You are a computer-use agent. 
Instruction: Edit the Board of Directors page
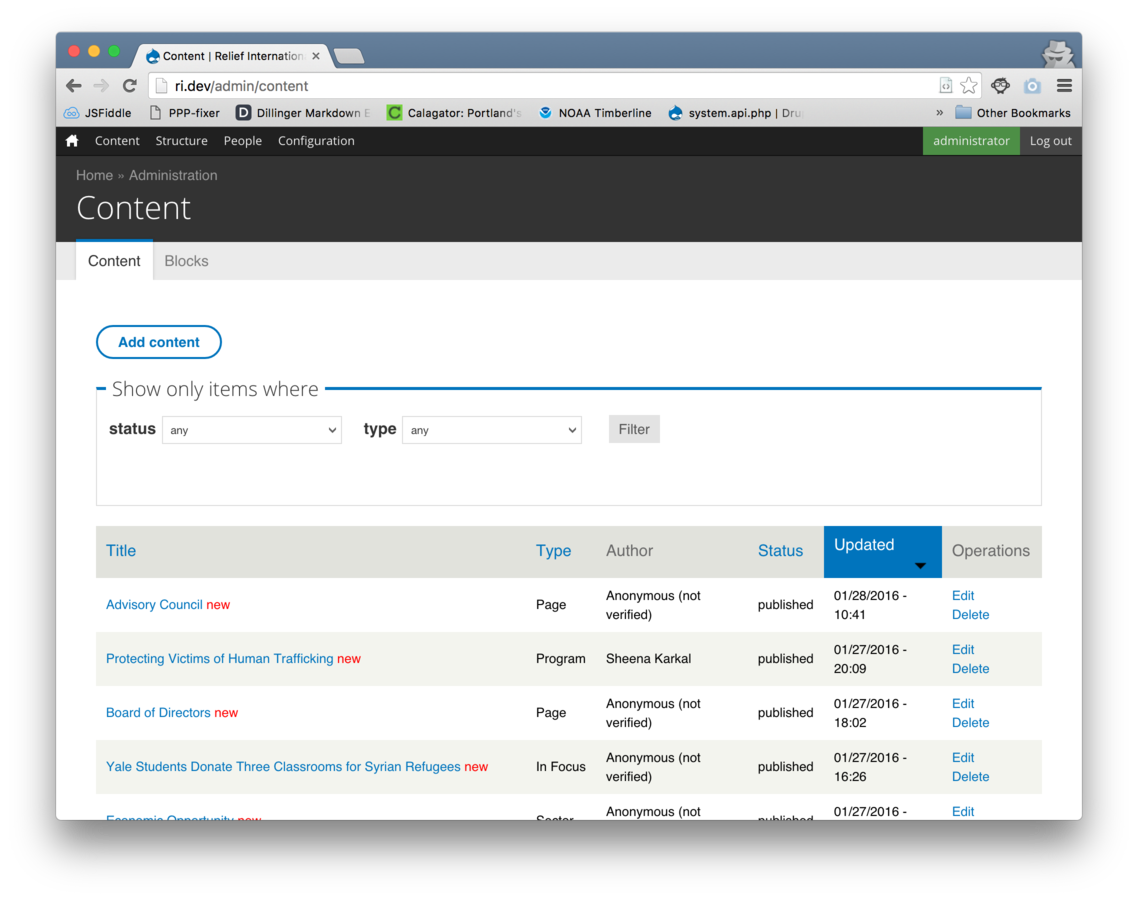[x=962, y=703]
